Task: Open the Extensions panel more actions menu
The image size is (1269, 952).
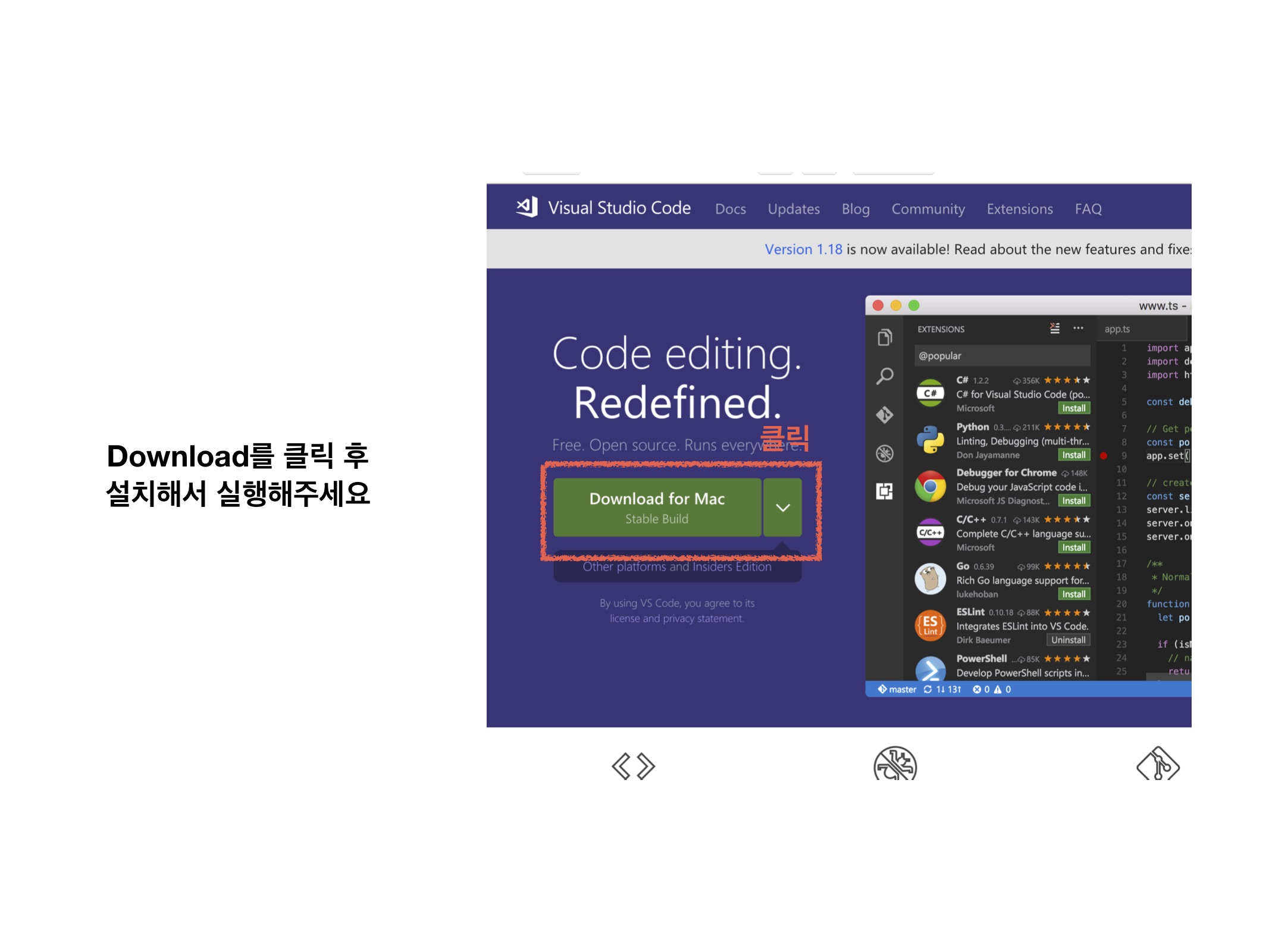Action: tap(1078, 328)
